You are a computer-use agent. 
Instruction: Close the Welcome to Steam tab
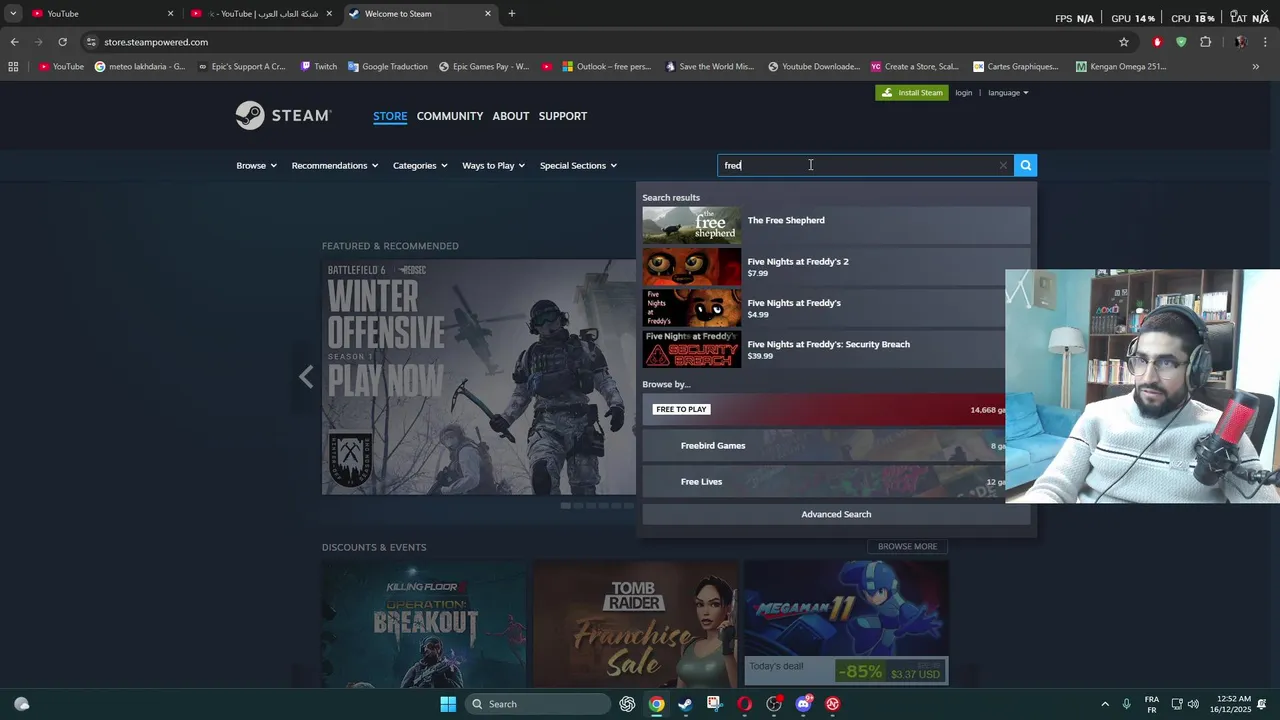(x=488, y=13)
